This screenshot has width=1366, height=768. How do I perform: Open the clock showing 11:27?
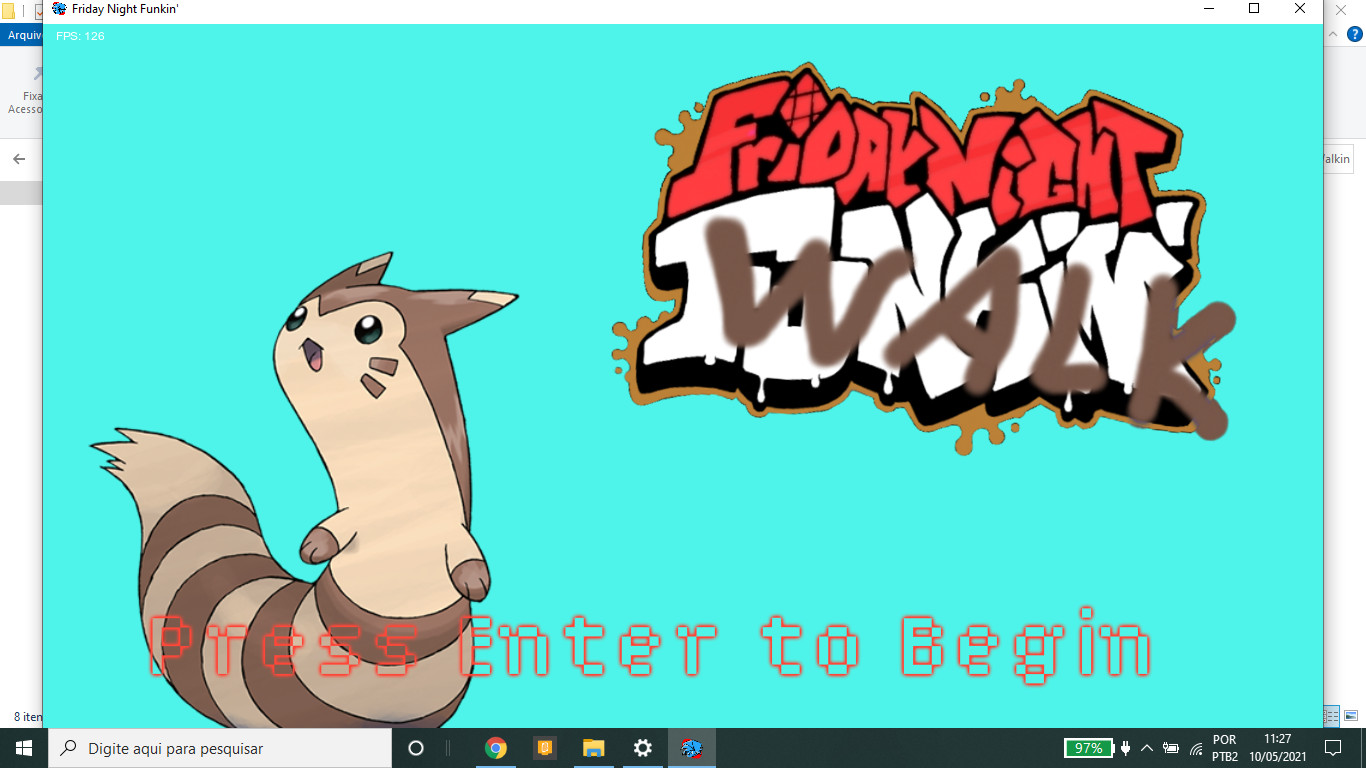pyautogui.click(x=1277, y=748)
